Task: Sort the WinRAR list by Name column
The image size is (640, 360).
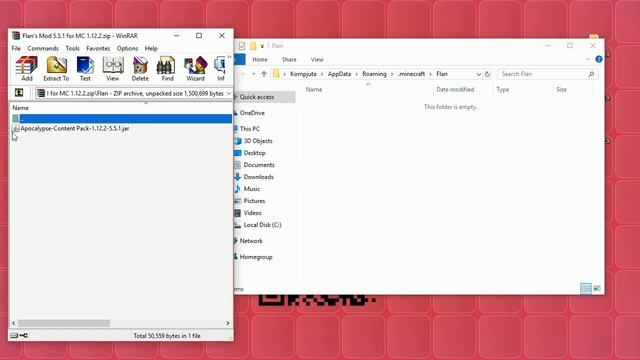Action: click(x=20, y=108)
